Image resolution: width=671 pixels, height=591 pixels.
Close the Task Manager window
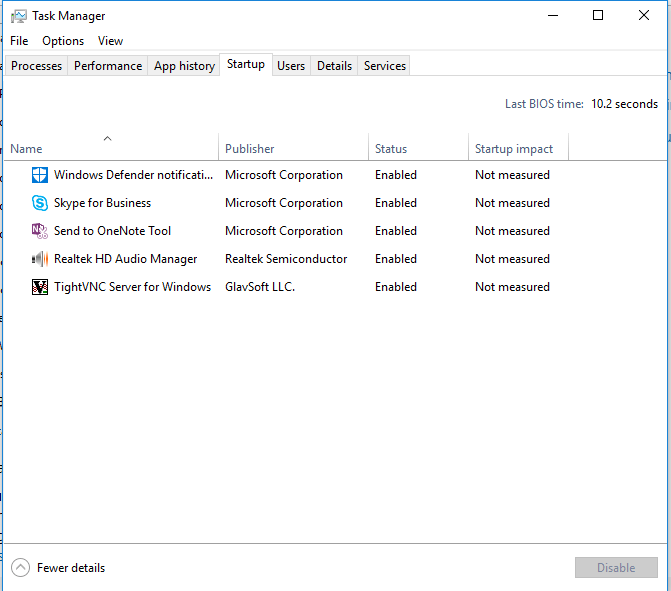(x=644, y=15)
